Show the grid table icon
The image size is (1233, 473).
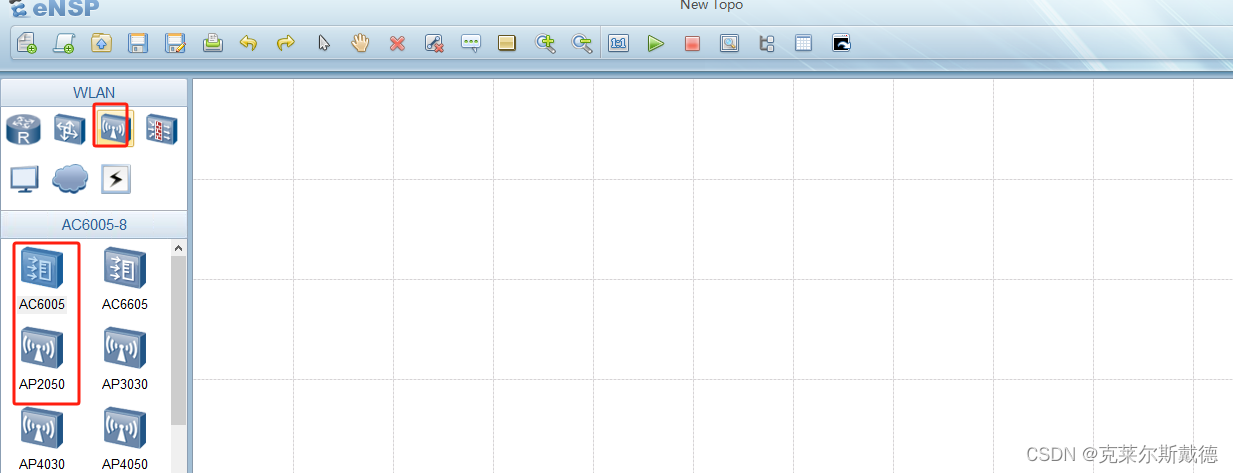click(804, 43)
